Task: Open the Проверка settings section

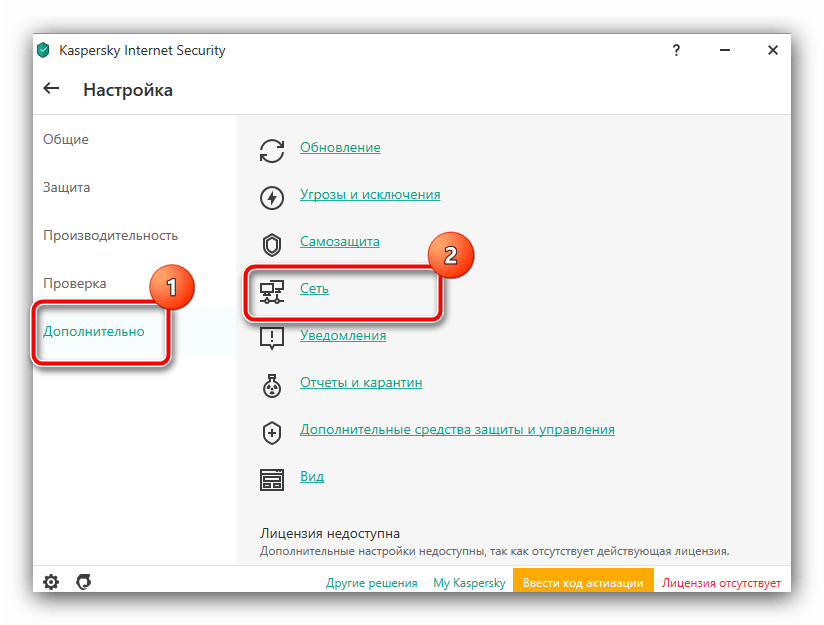Action: point(75,283)
